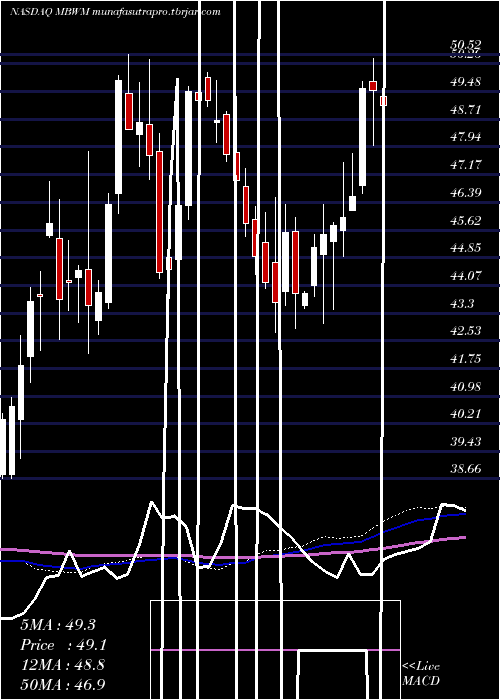The image size is (500, 700).
Task: Click the 44.85 price axis label
Action: point(466,248)
